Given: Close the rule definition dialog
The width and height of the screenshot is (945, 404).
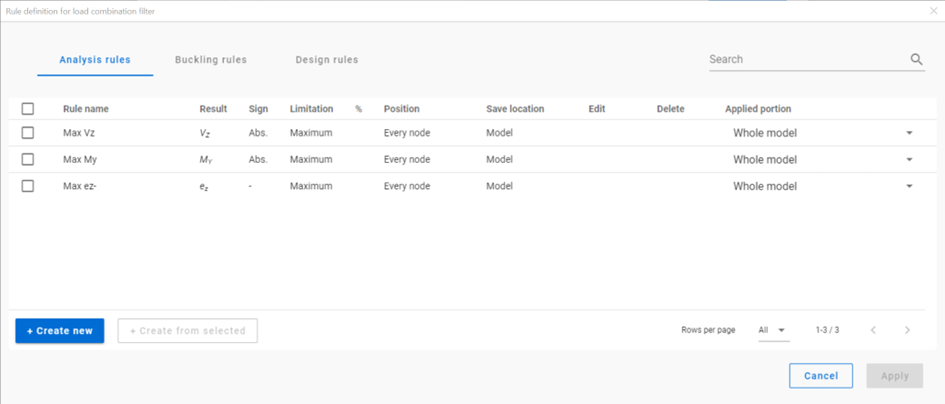Looking at the screenshot, I should click(x=934, y=11).
